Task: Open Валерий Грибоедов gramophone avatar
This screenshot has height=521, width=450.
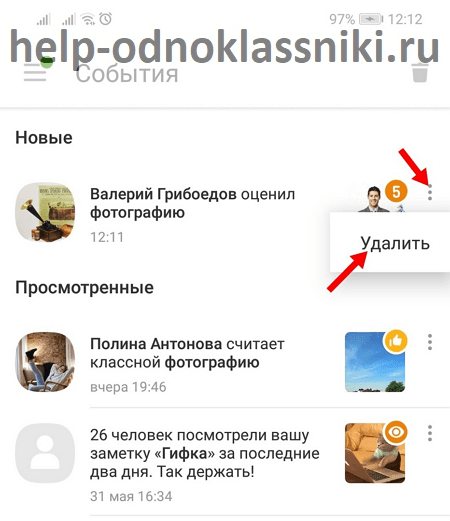Action: [x=45, y=212]
